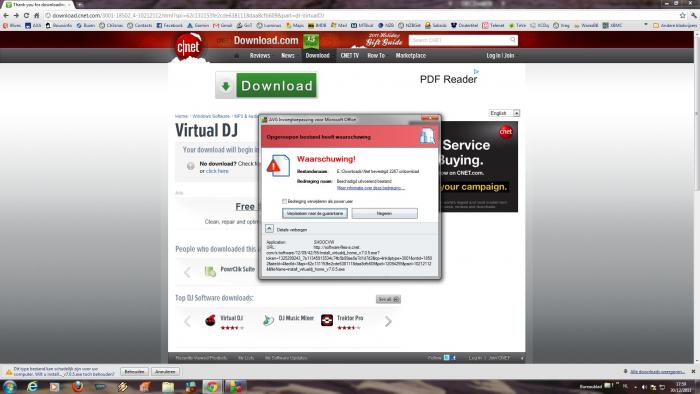Click the taskbar clock

[x=681, y=387]
